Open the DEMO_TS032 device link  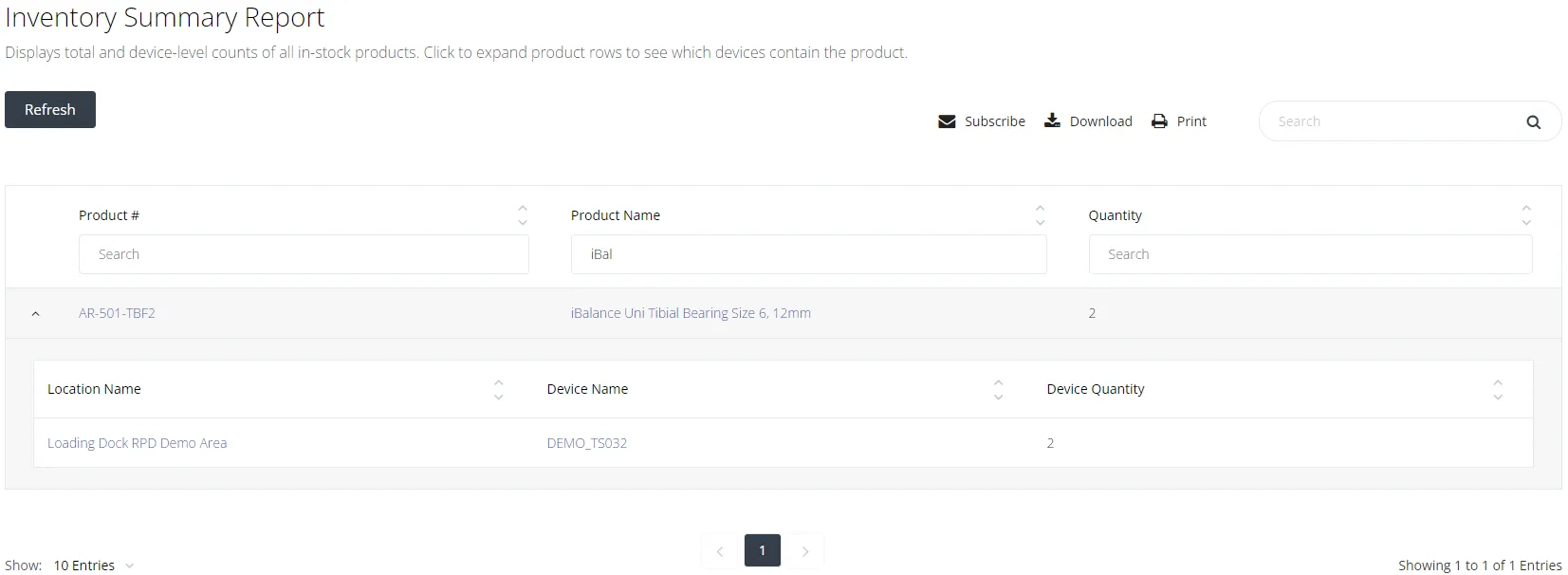(587, 443)
